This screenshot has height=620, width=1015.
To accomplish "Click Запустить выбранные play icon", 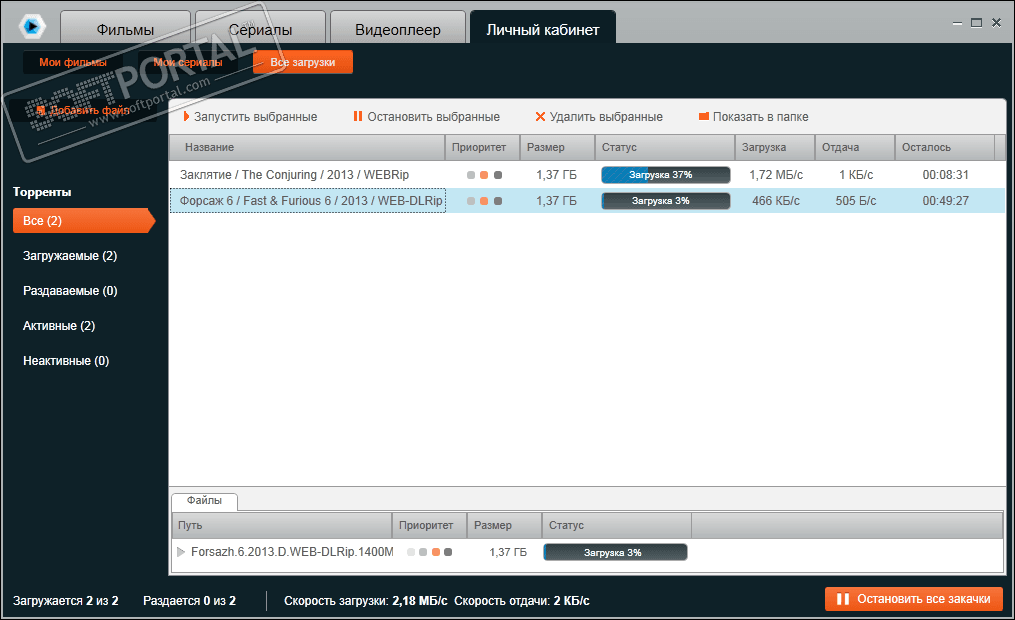I will click(x=186, y=116).
